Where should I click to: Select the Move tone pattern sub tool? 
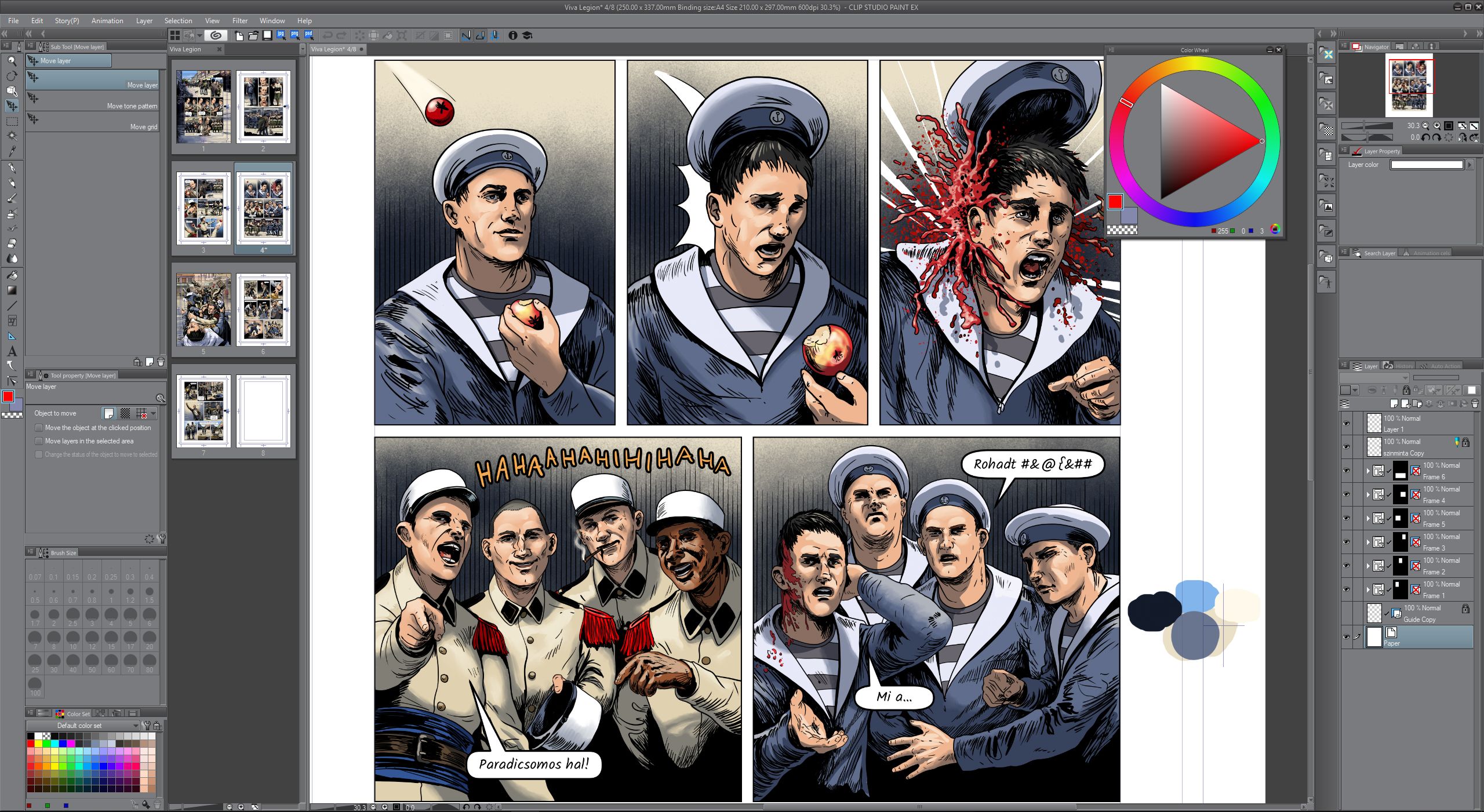coord(93,101)
